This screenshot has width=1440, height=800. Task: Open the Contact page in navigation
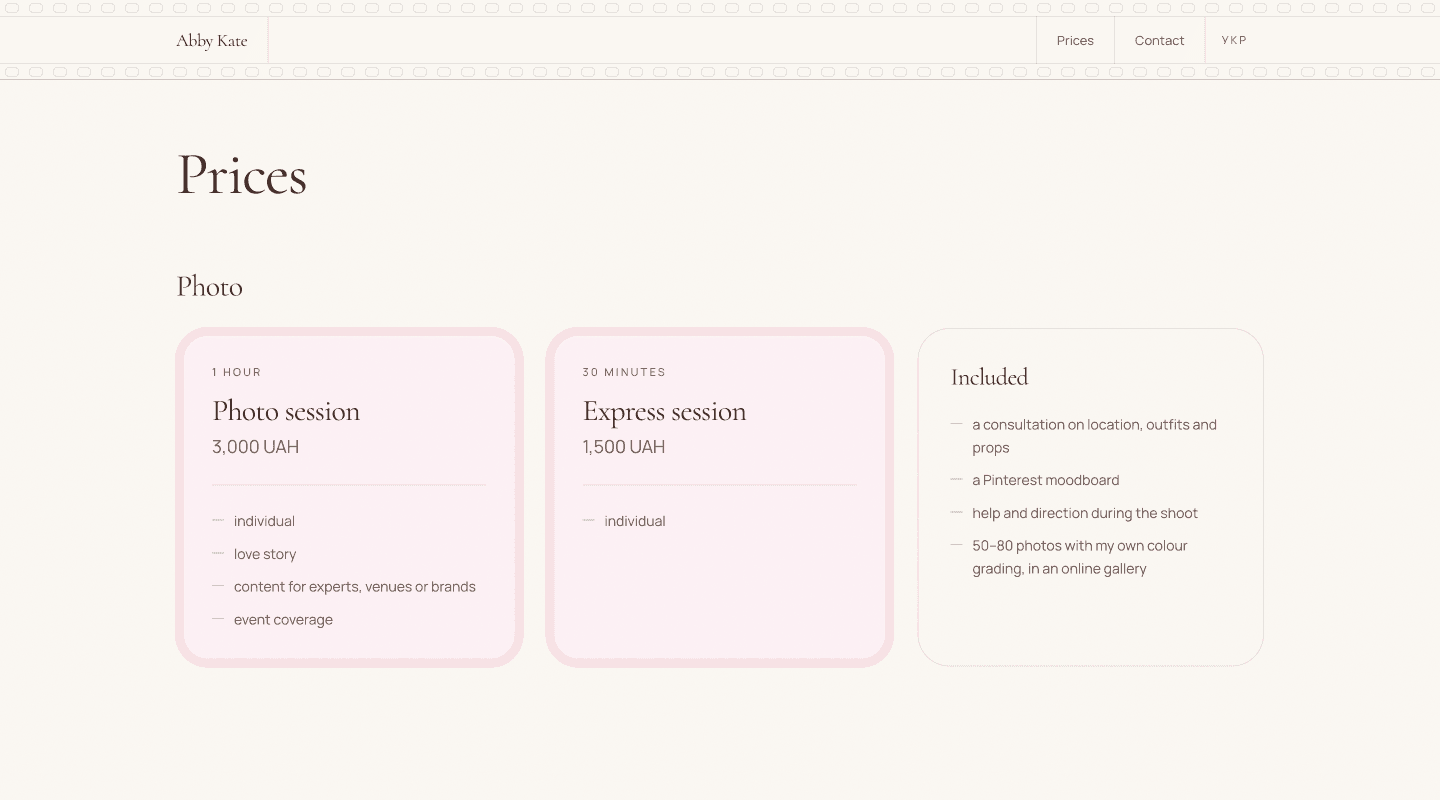click(x=1159, y=40)
